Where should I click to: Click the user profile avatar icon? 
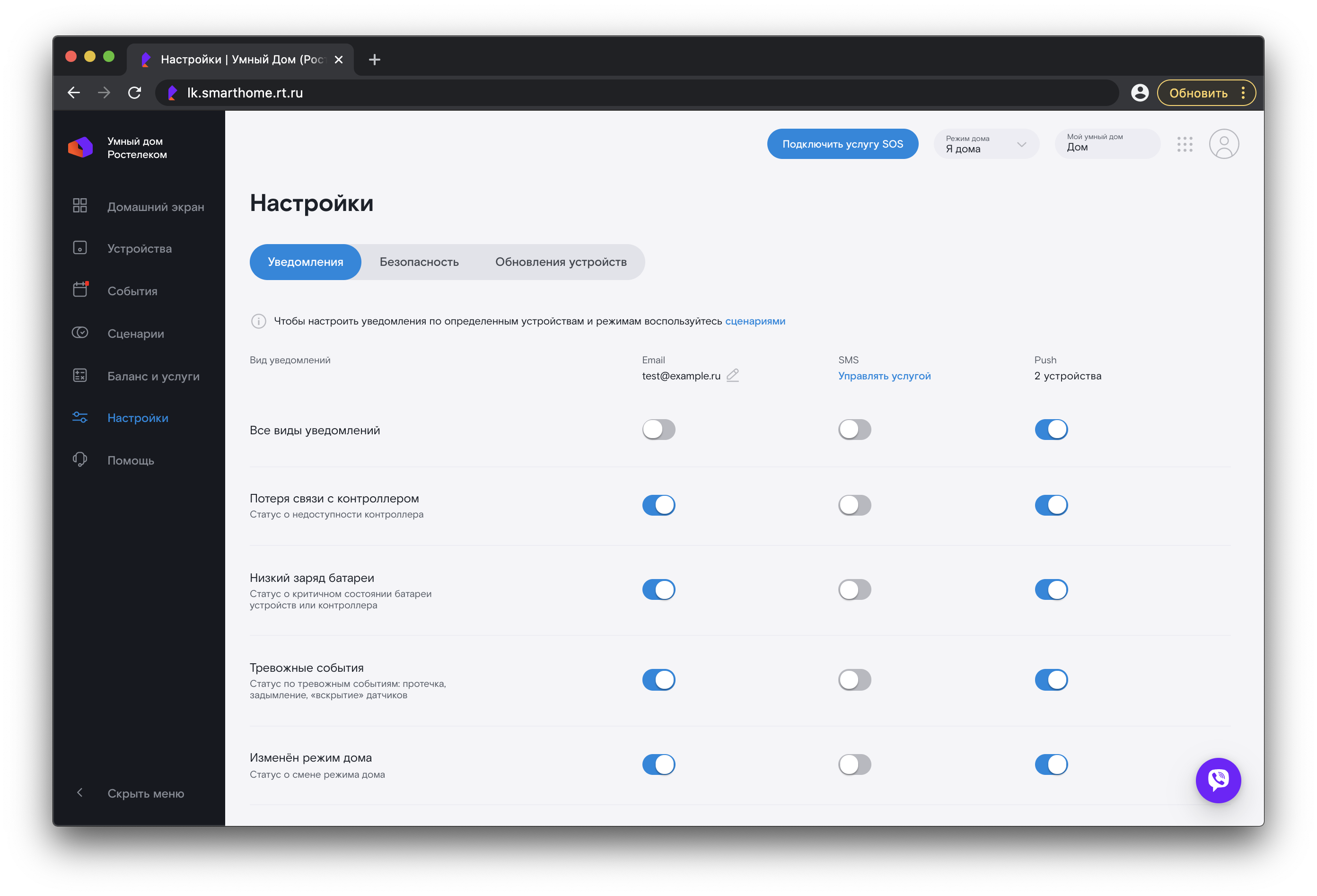[x=1223, y=144]
